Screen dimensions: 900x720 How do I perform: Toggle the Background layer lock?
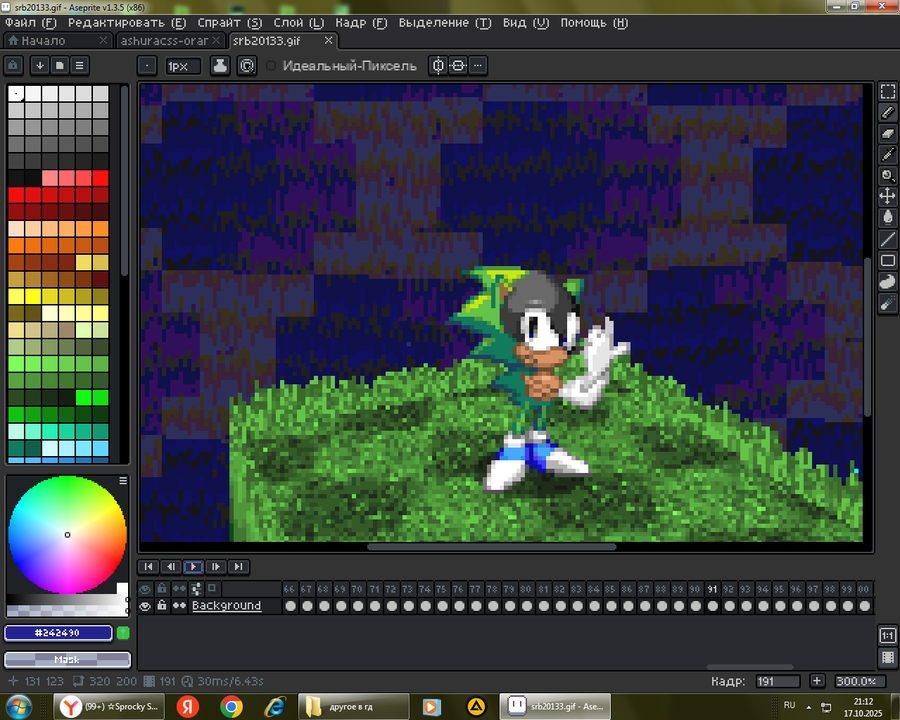[162, 606]
